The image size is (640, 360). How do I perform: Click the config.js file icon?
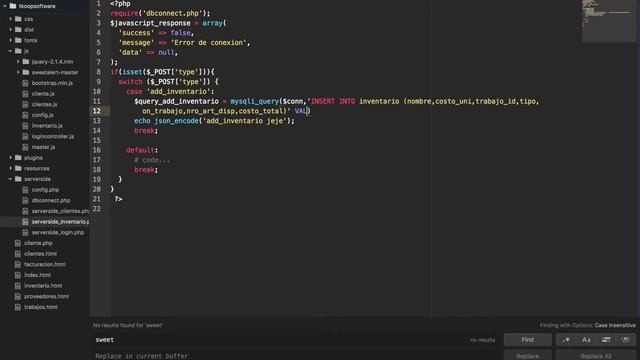(25, 115)
